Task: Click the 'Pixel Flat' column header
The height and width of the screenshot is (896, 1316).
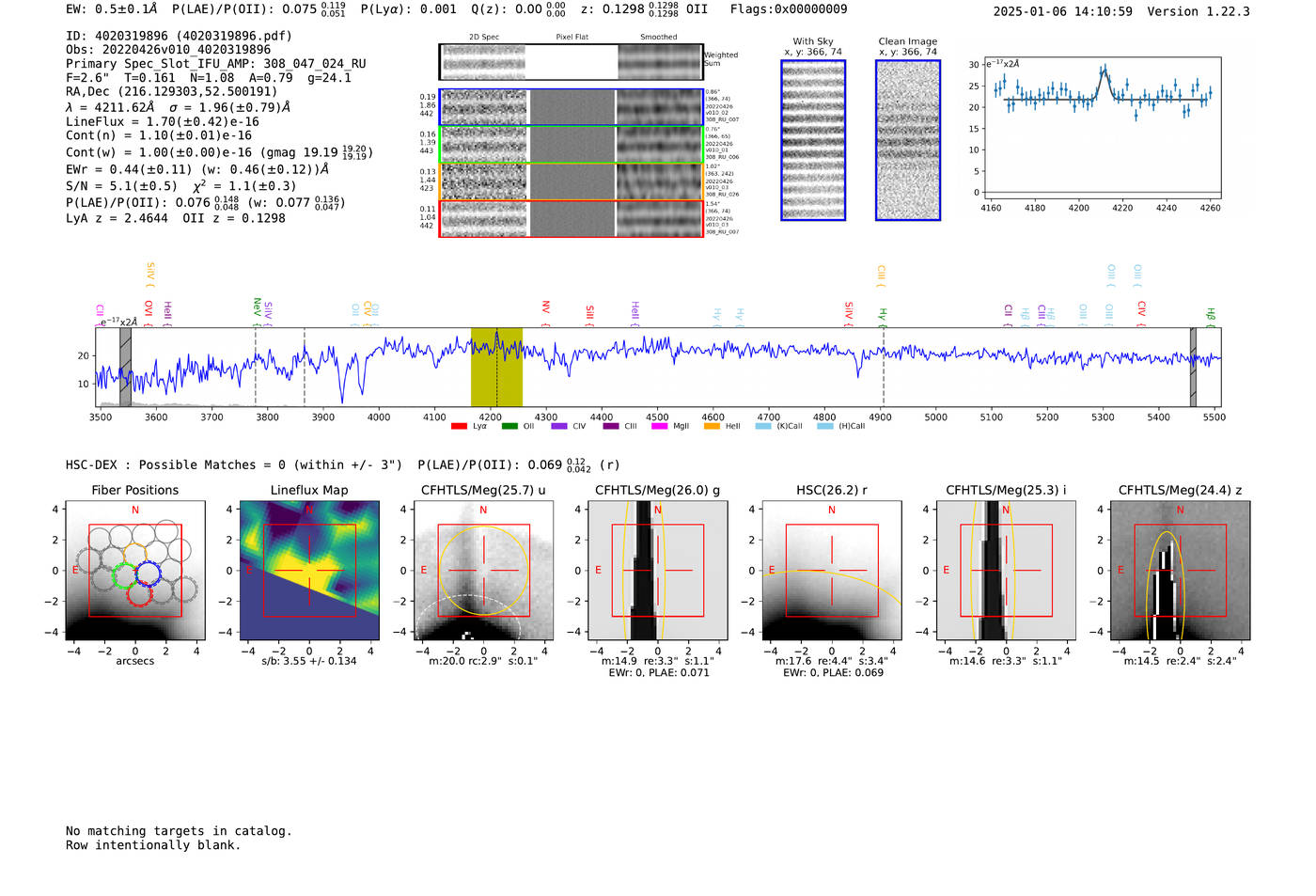Action: coord(572,38)
